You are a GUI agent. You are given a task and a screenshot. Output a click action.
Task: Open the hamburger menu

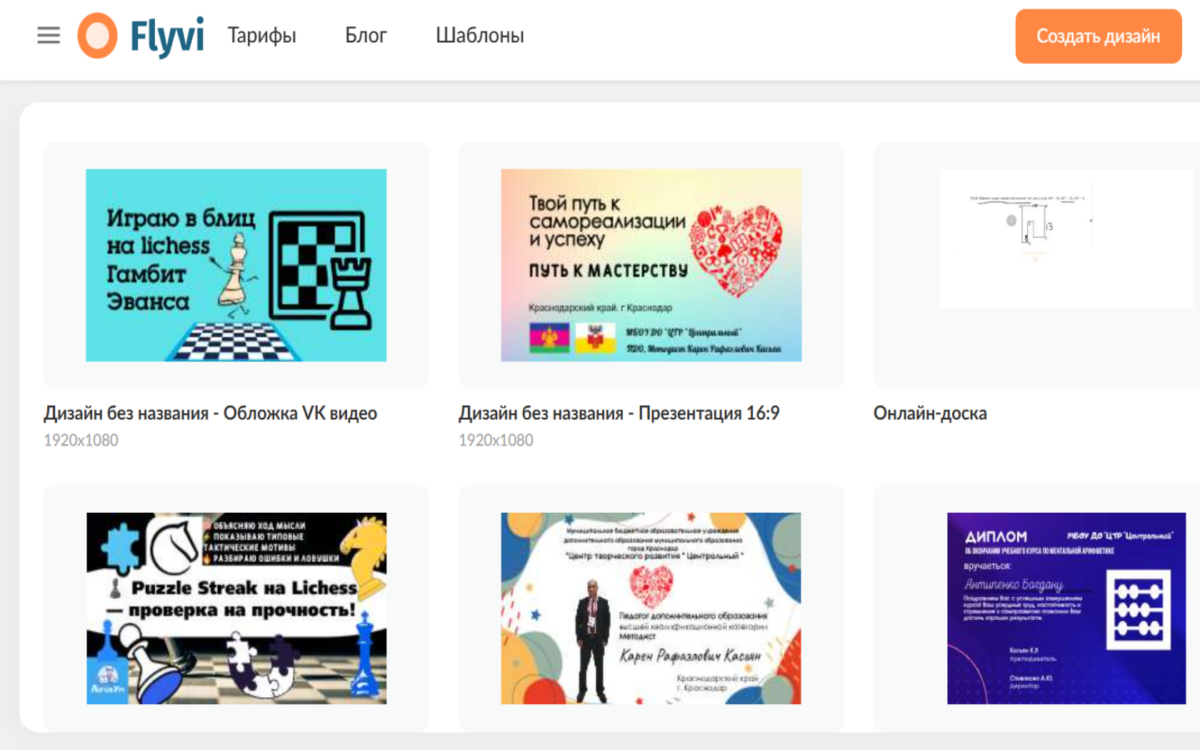coord(48,36)
